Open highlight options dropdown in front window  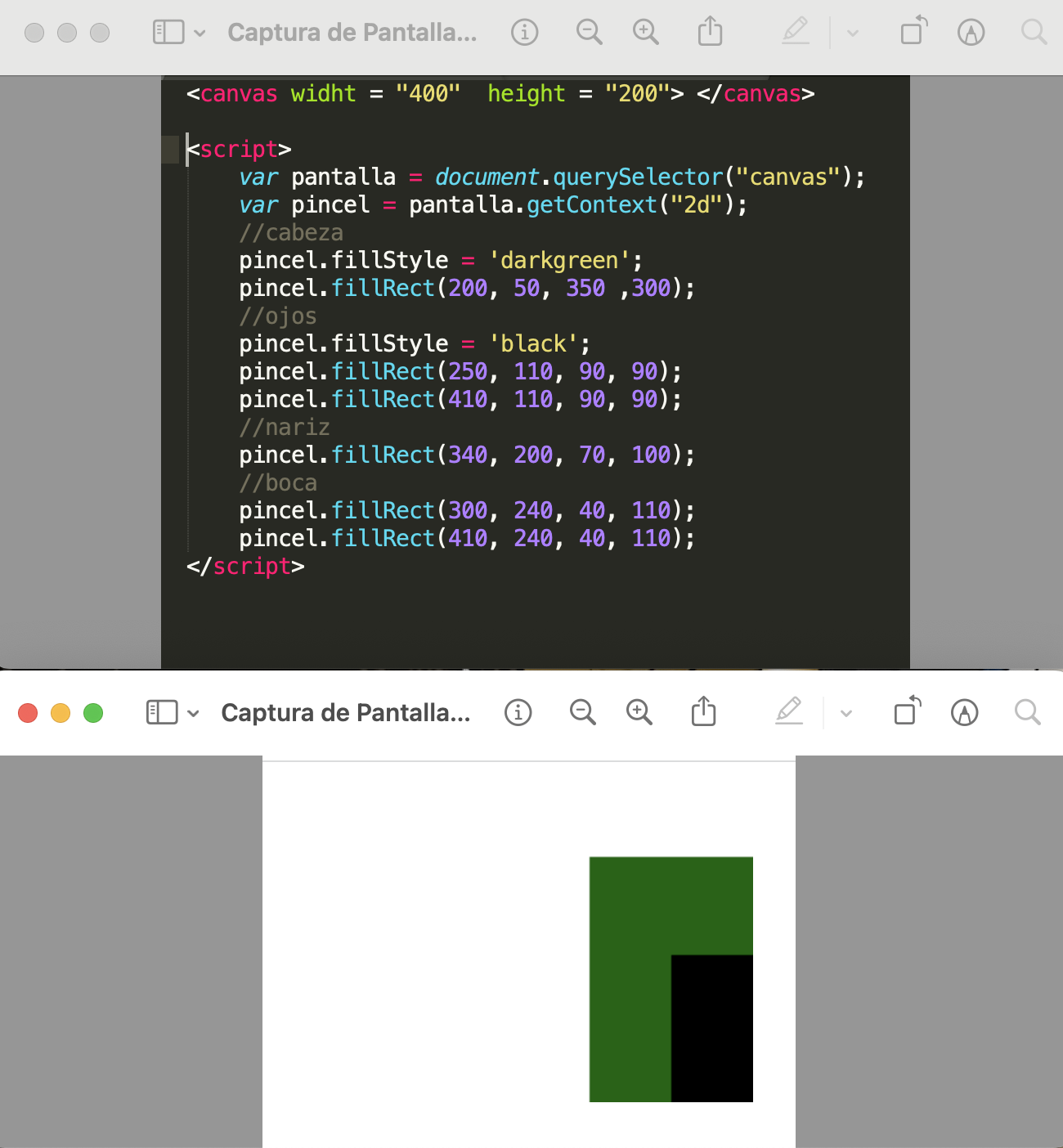click(846, 713)
